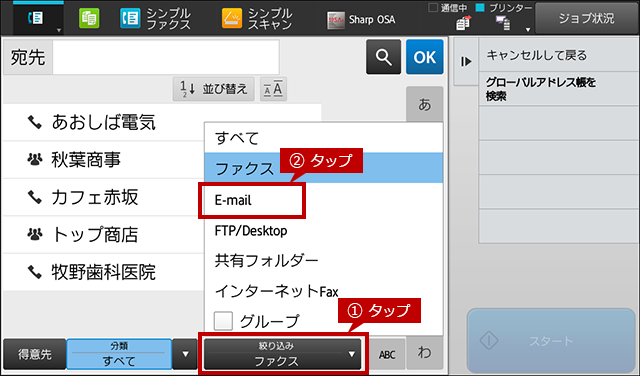The height and width of the screenshot is (376, 640).
Task: Jump to the わ index tab
Action: (424, 353)
